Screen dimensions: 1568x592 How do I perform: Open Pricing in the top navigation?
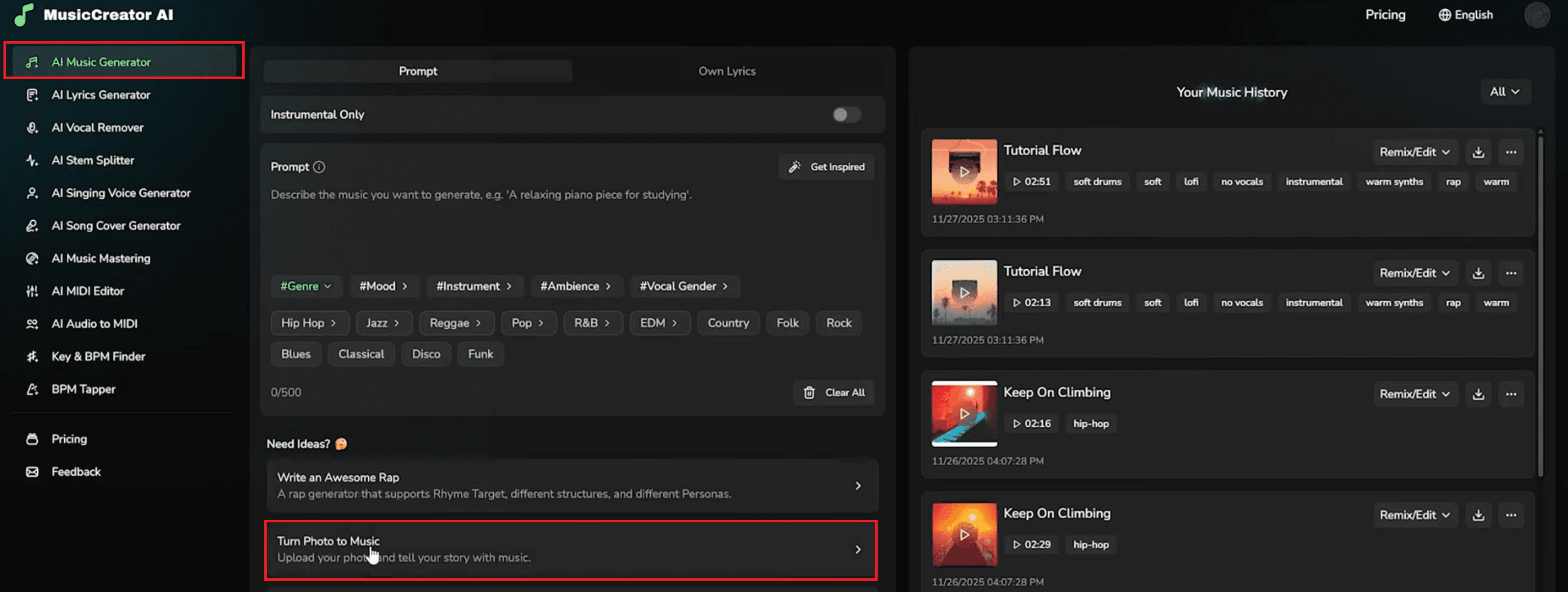coord(1385,15)
